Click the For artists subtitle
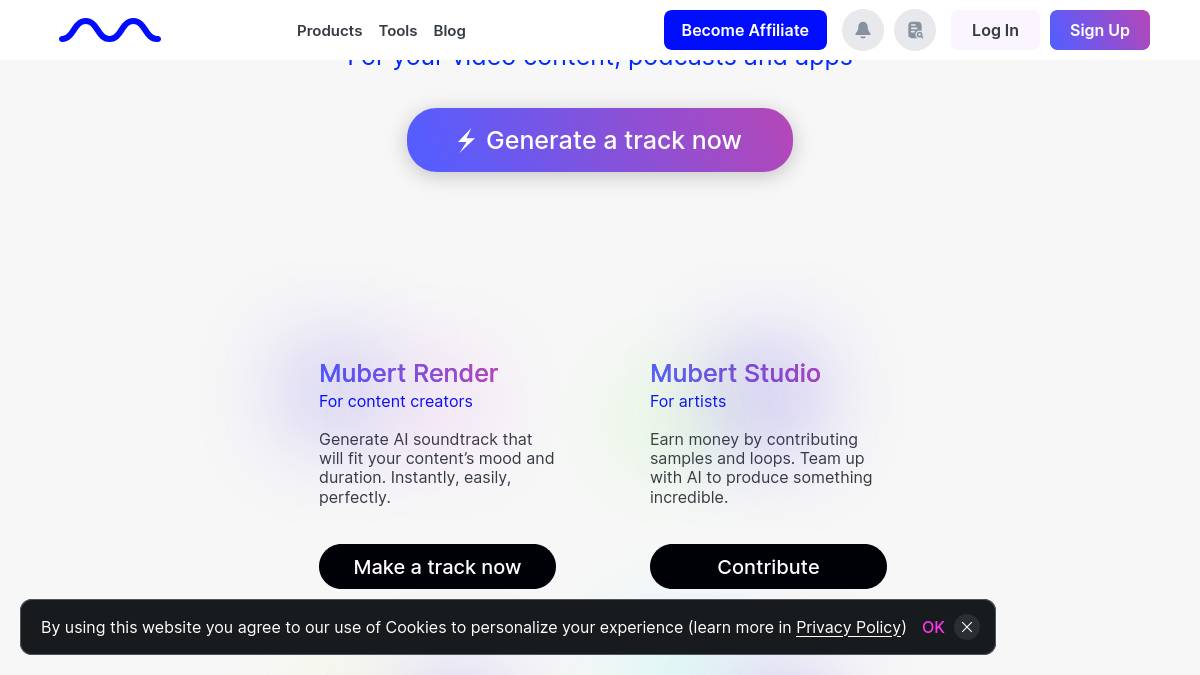This screenshot has height=675, width=1200. pos(688,401)
